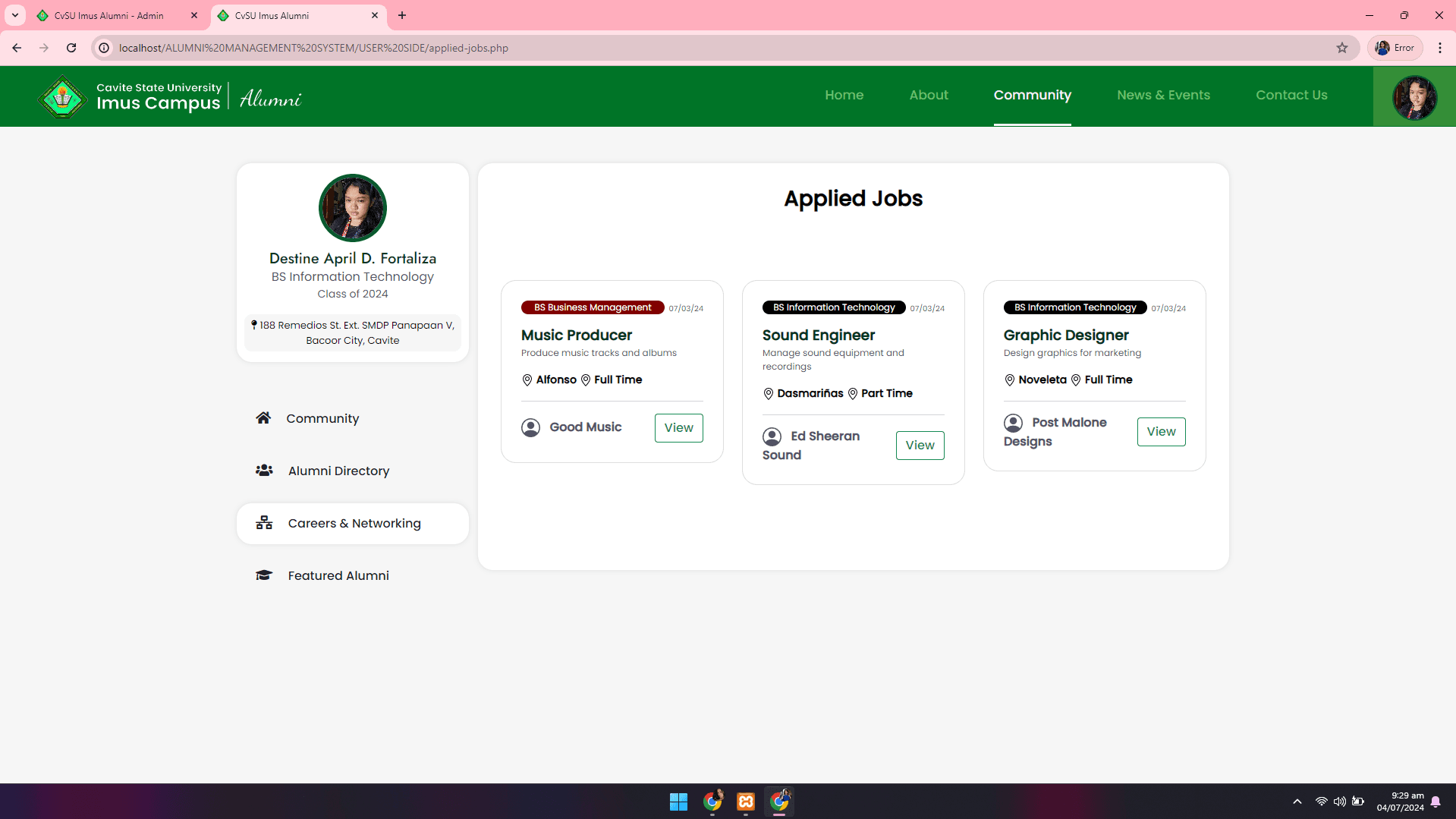The image size is (1456, 819).
Task: Go to the Home nav item
Action: point(844,95)
